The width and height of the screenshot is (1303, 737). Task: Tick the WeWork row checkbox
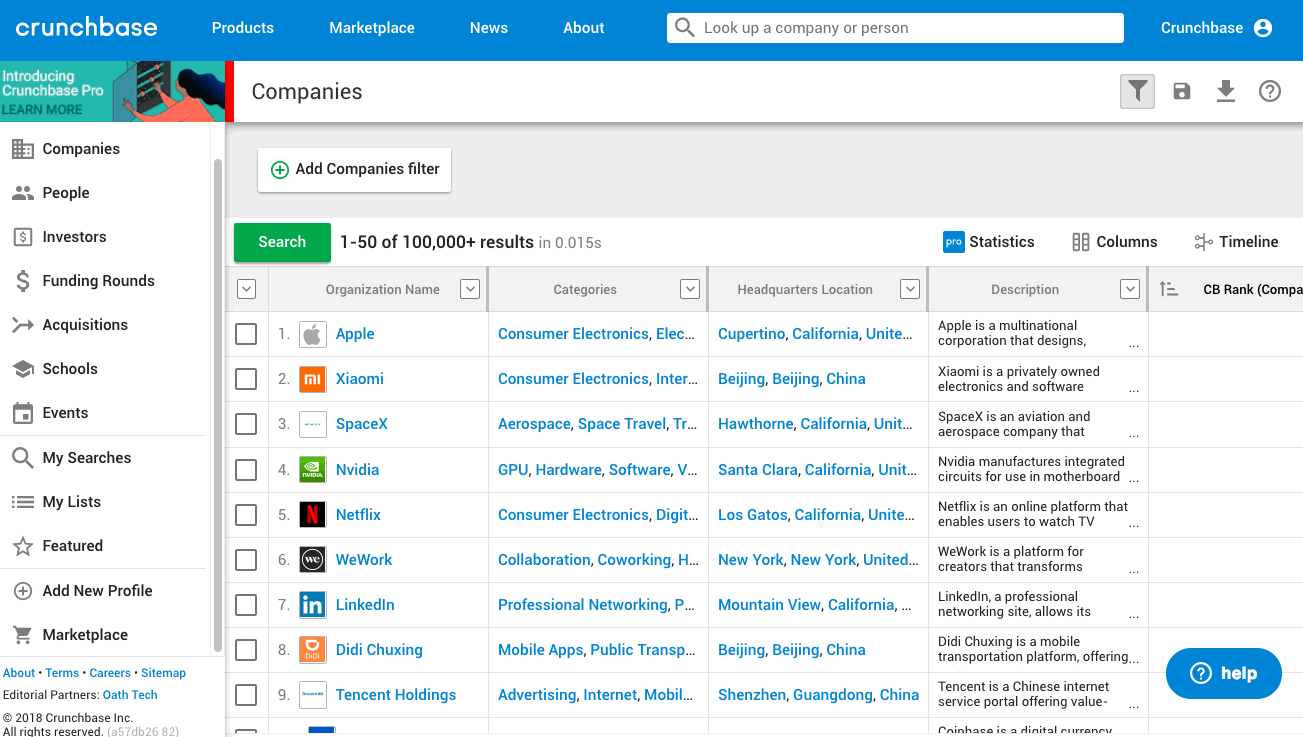tap(246, 560)
